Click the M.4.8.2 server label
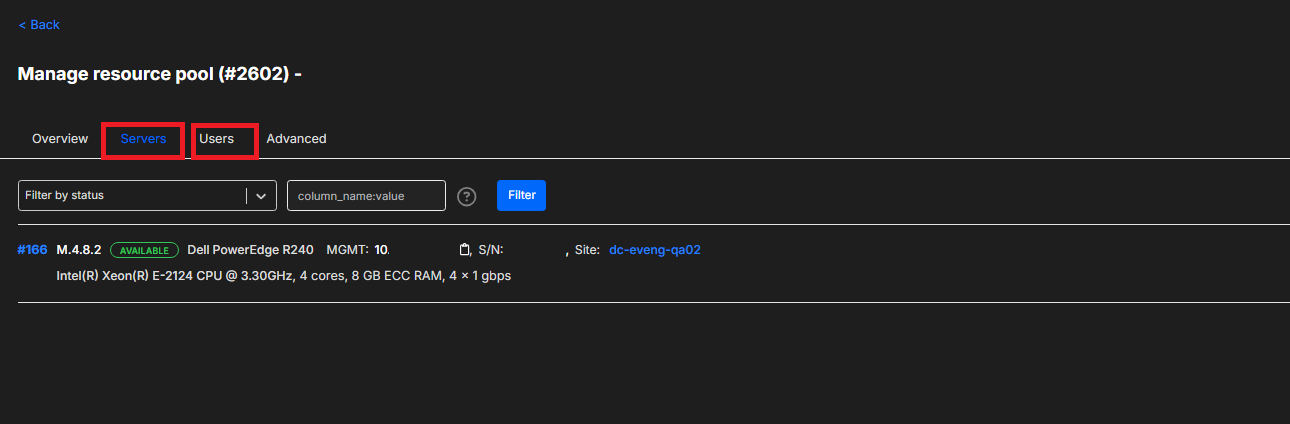Image resolution: width=1290 pixels, height=424 pixels. click(79, 250)
